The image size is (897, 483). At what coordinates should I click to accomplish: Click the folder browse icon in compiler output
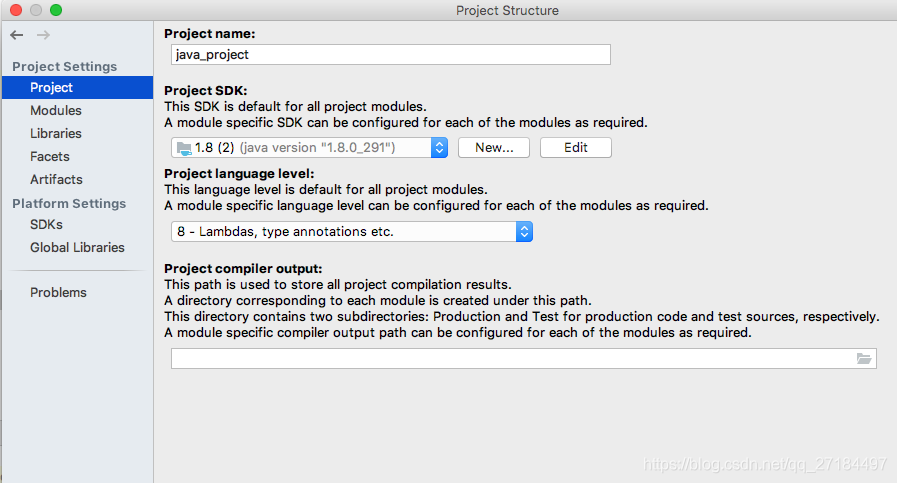[864, 358]
